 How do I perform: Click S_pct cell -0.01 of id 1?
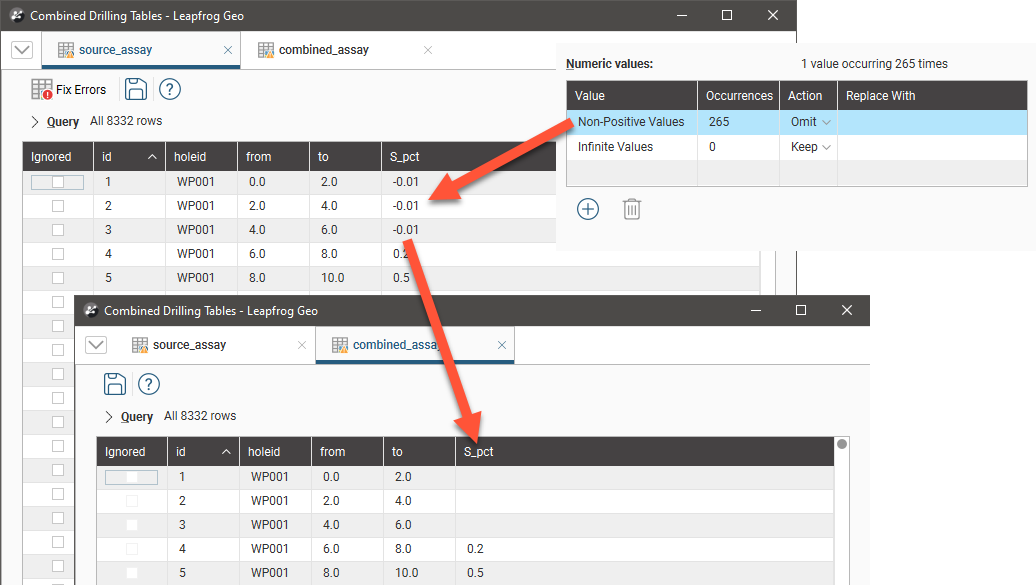click(406, 182)
